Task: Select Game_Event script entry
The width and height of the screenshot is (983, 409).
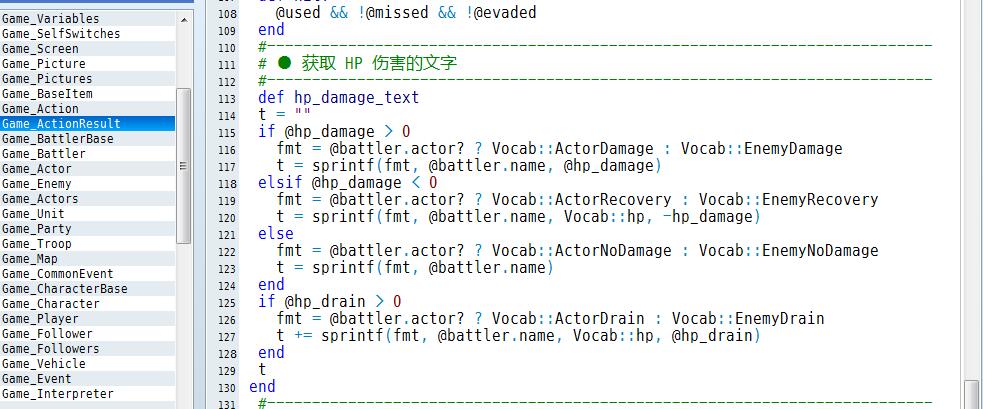Action: [x=88, y=379]
